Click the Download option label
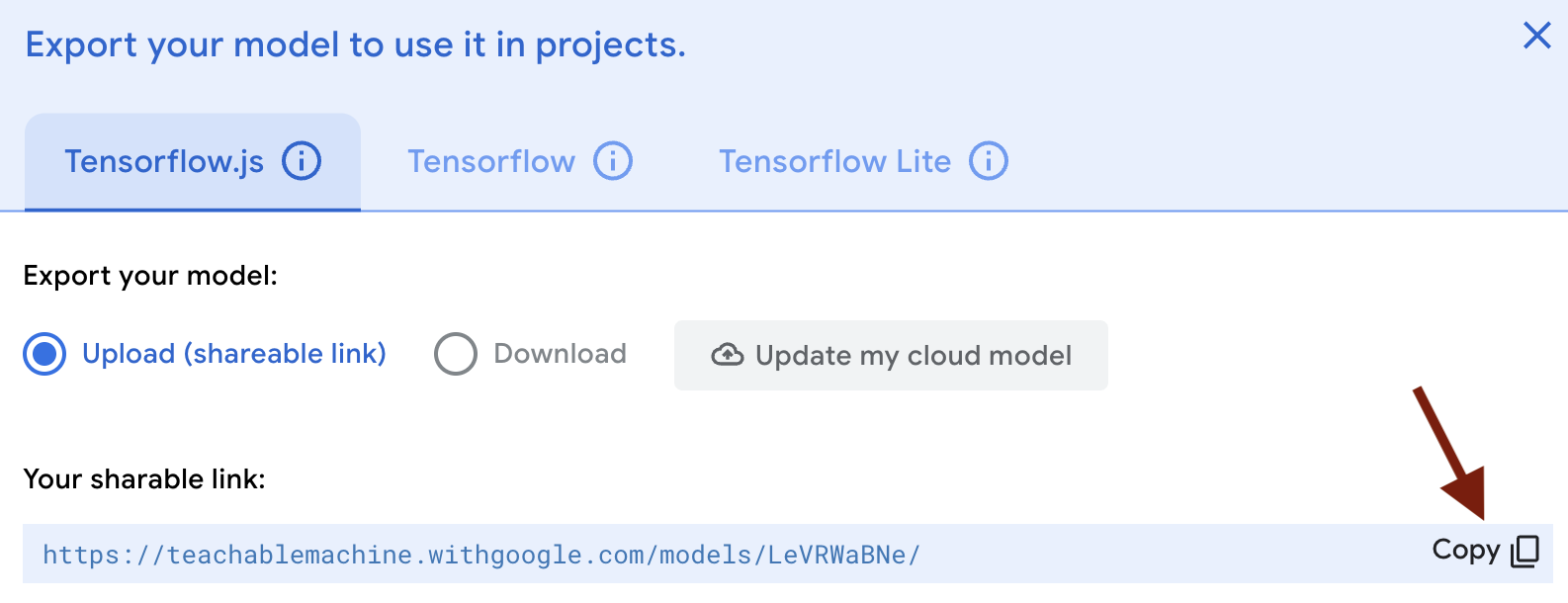This screenshot has width=1568, height=603. [560, 354]
